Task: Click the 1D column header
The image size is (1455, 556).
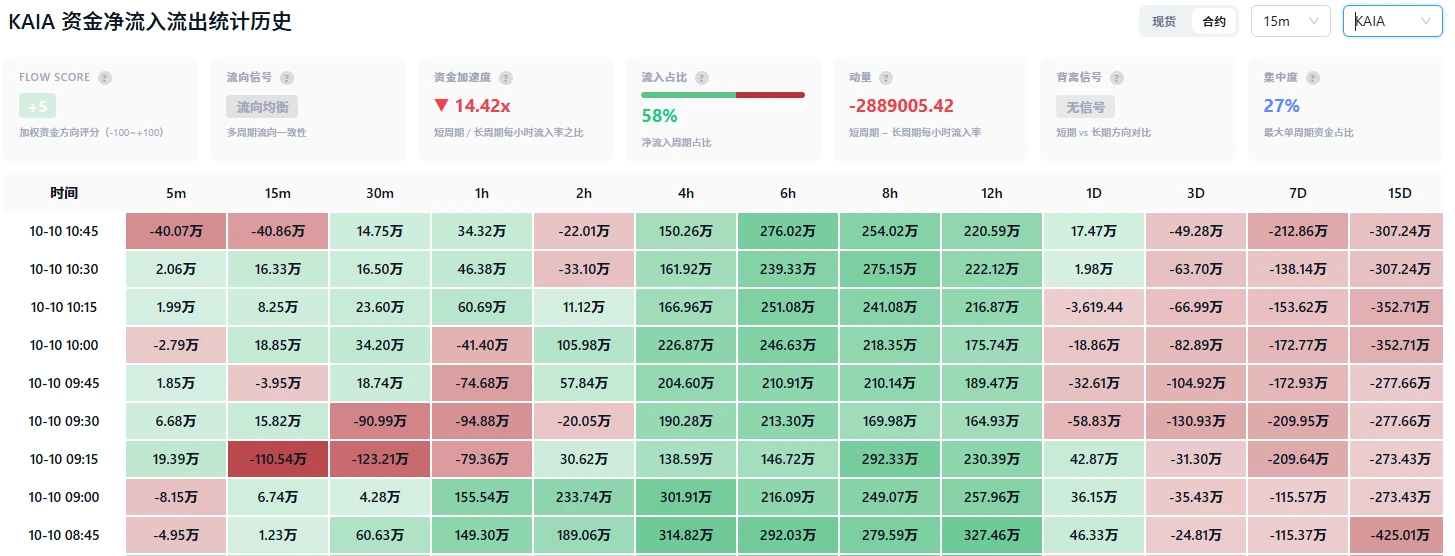Action: coord(1094,193)
